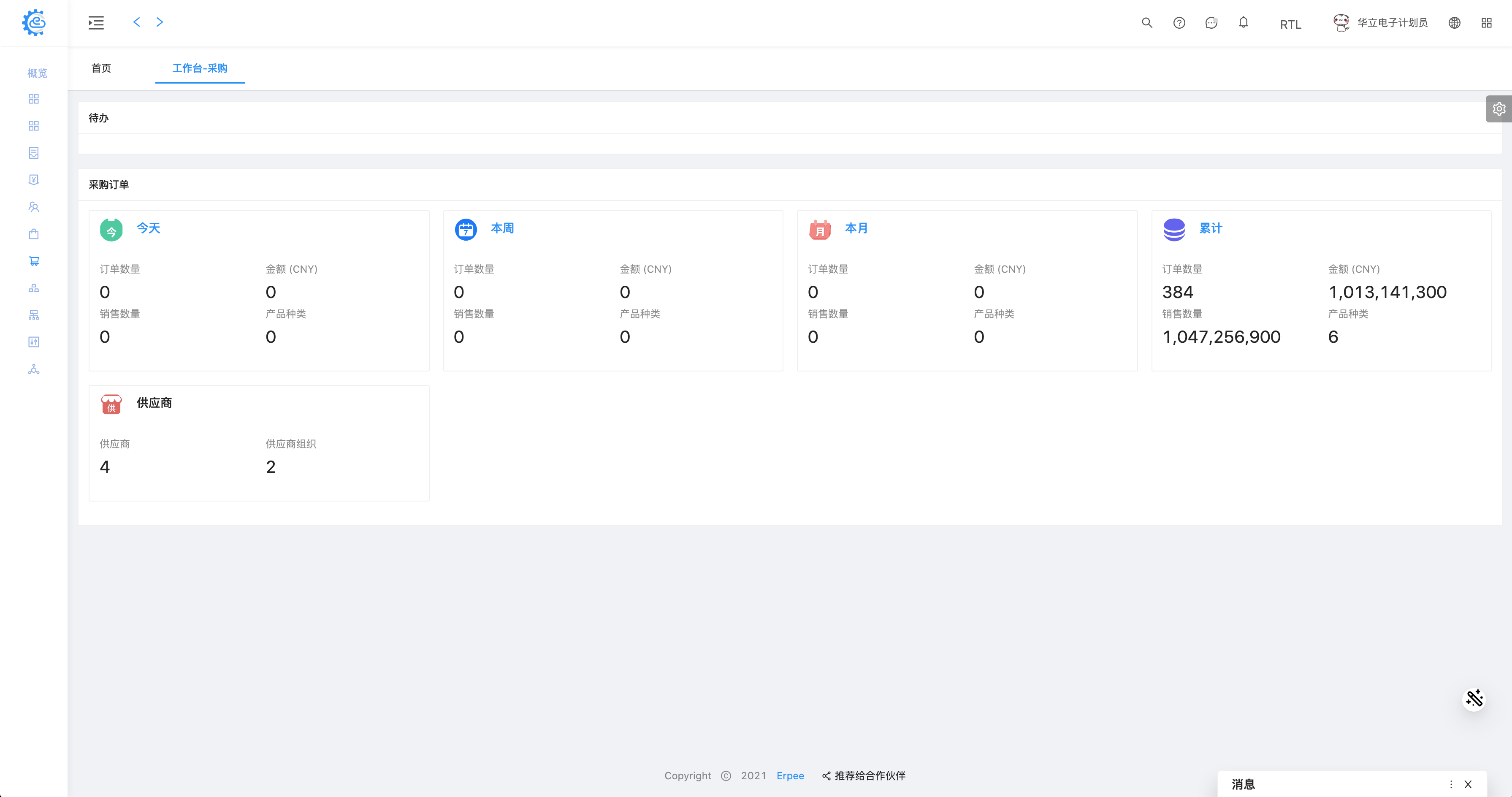Open the gear settings side drawer
1512x797 pixels.
[1498, 109]
